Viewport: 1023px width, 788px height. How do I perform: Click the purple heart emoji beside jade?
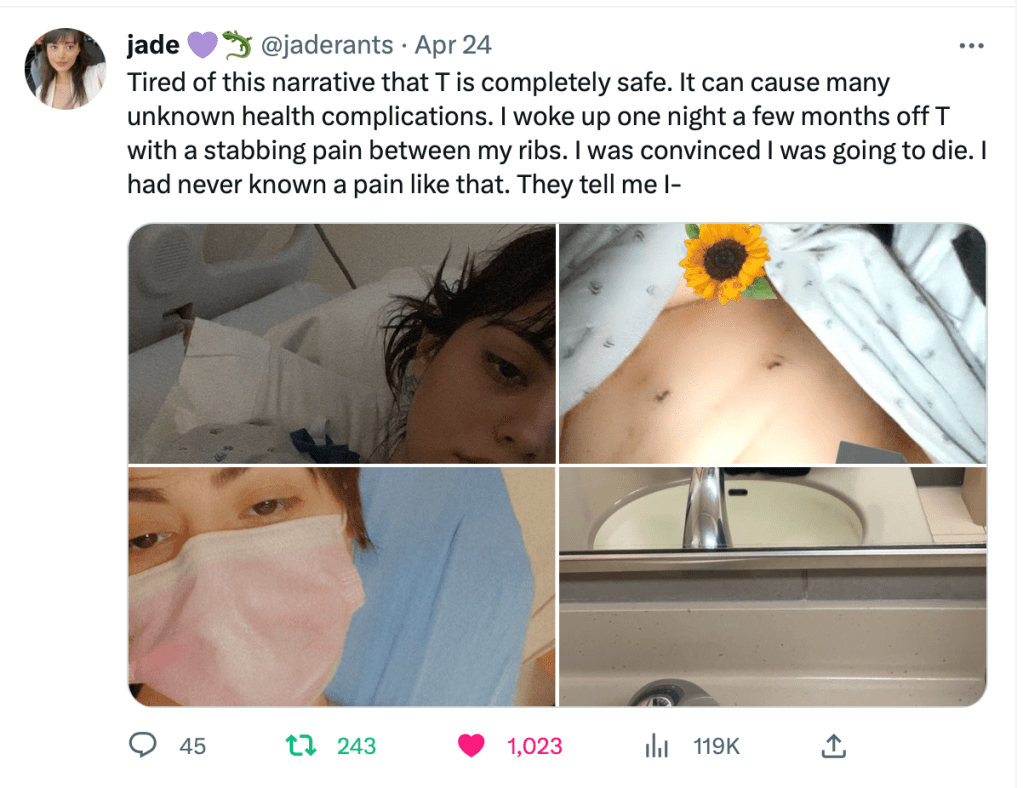(x=203, y=45)
